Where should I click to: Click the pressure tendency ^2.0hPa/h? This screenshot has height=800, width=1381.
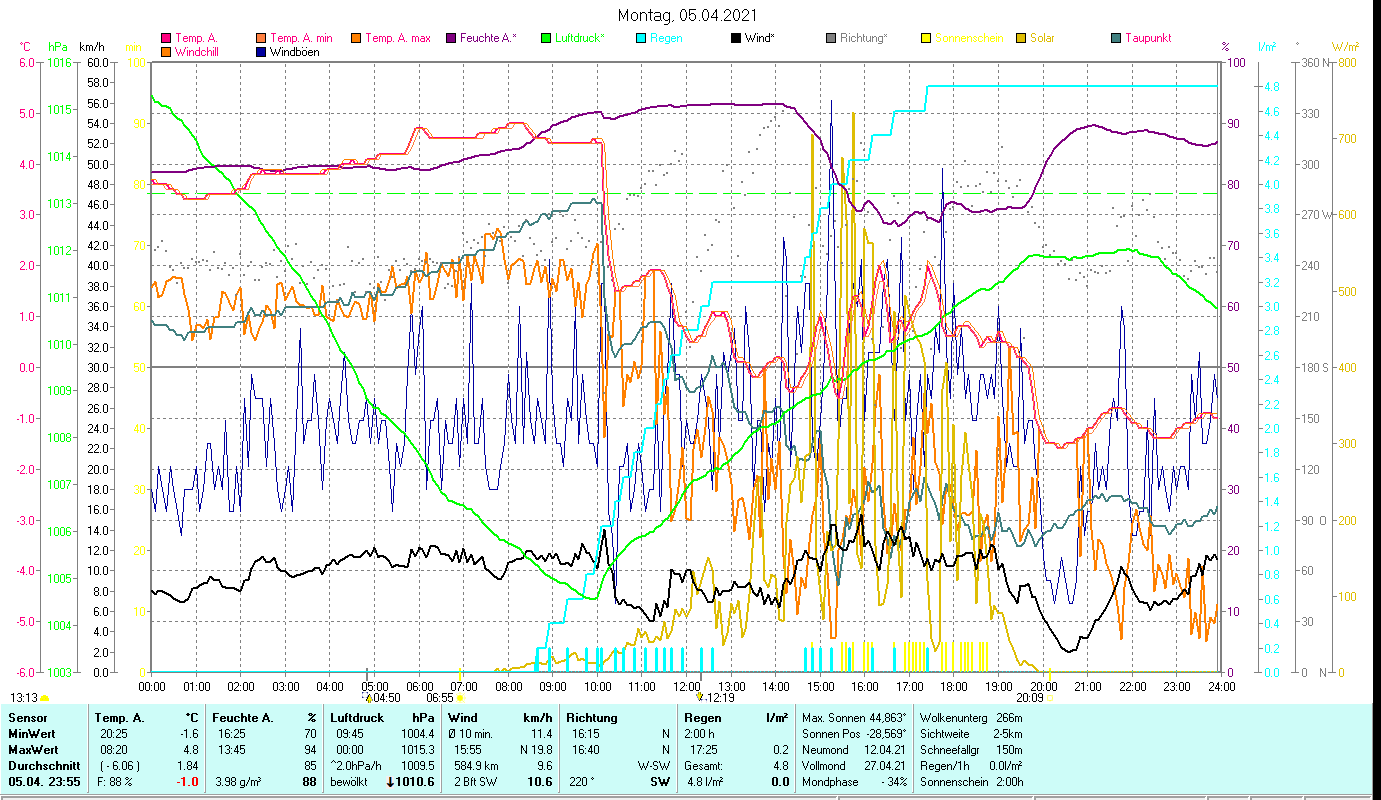(x=357, y=765)
